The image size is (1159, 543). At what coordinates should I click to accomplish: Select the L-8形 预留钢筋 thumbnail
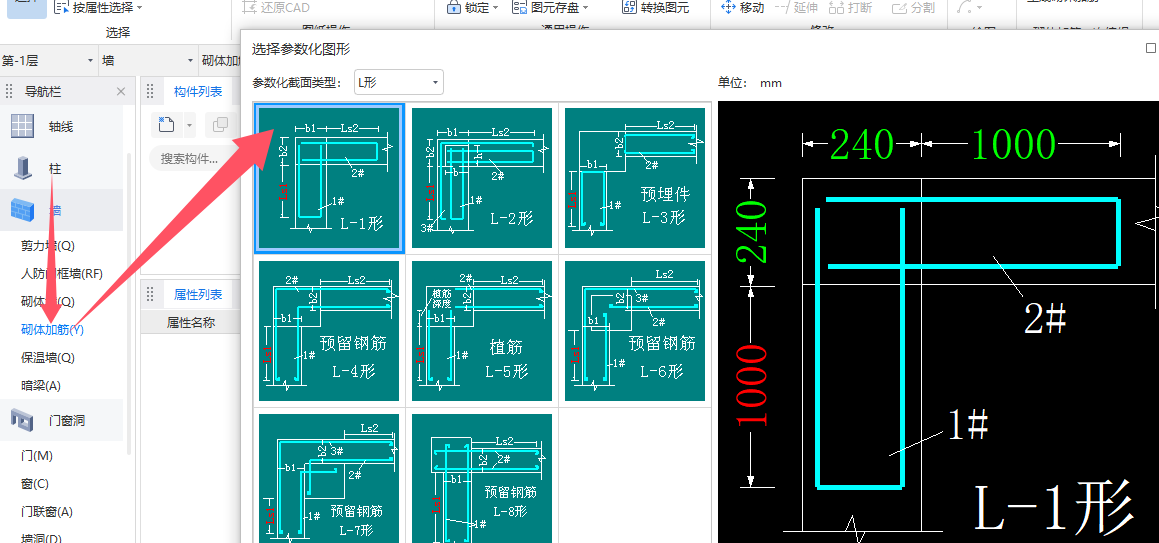click(482, 478)
